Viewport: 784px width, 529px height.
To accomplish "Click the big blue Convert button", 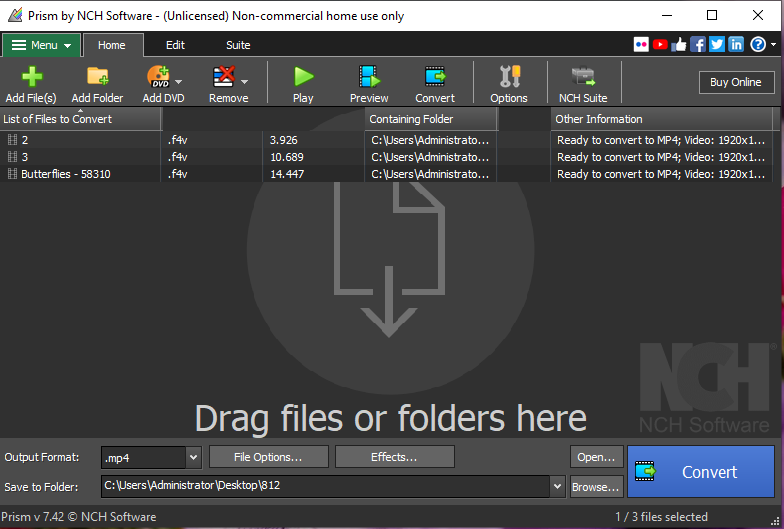I will click(x=701, y=472).
